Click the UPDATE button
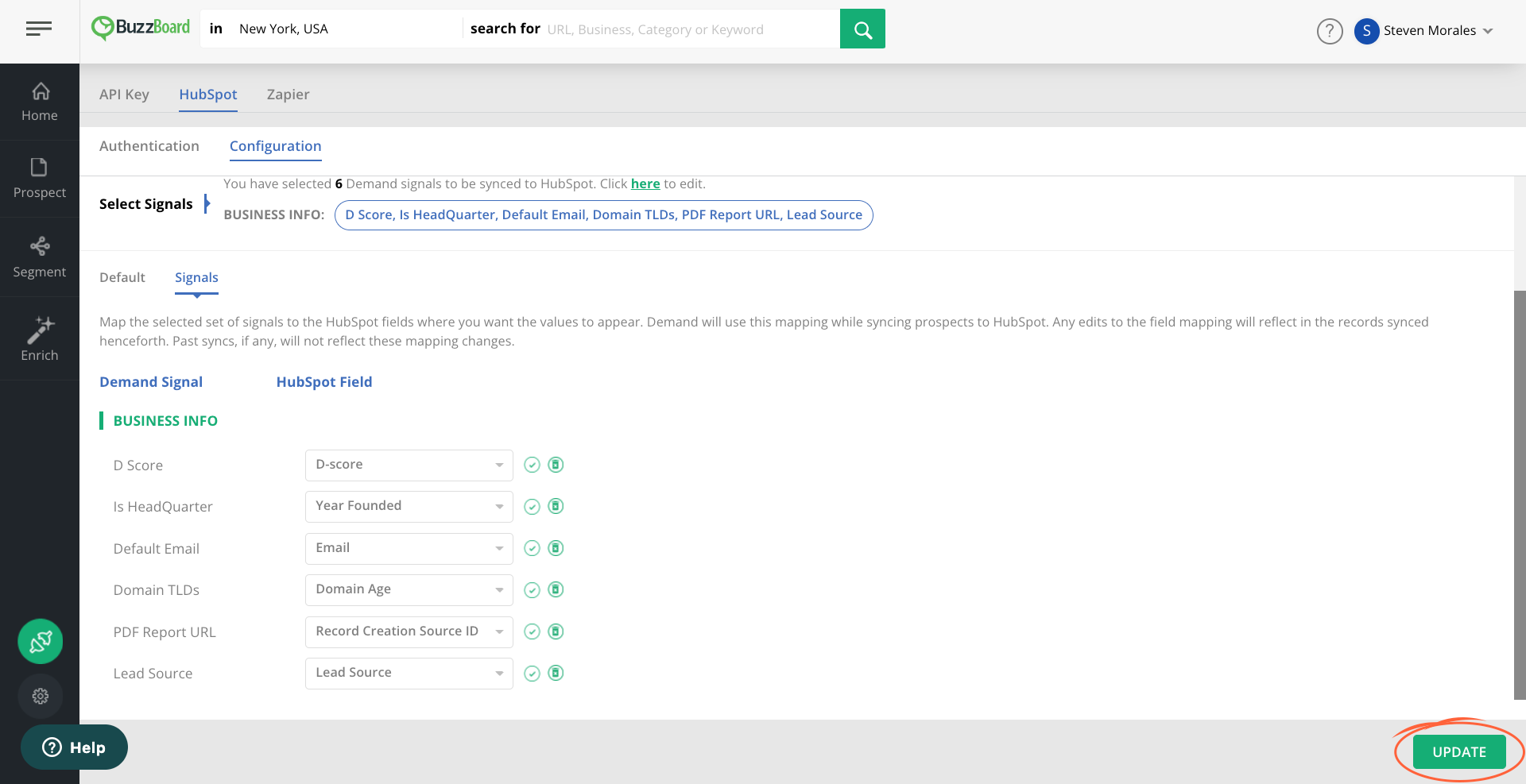This screenshot has width=1526, height=784. (1459, 751)
